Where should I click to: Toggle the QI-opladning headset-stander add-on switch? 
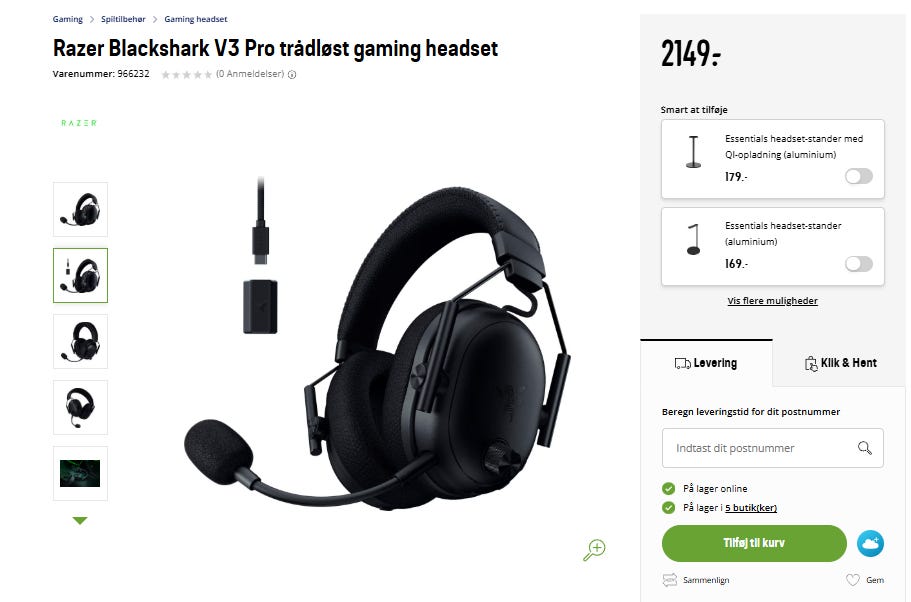859,176
